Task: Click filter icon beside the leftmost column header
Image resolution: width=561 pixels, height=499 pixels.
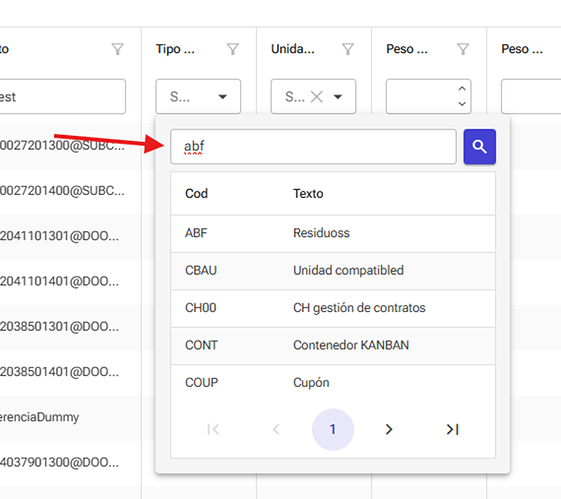Action: tap(118, 49)
